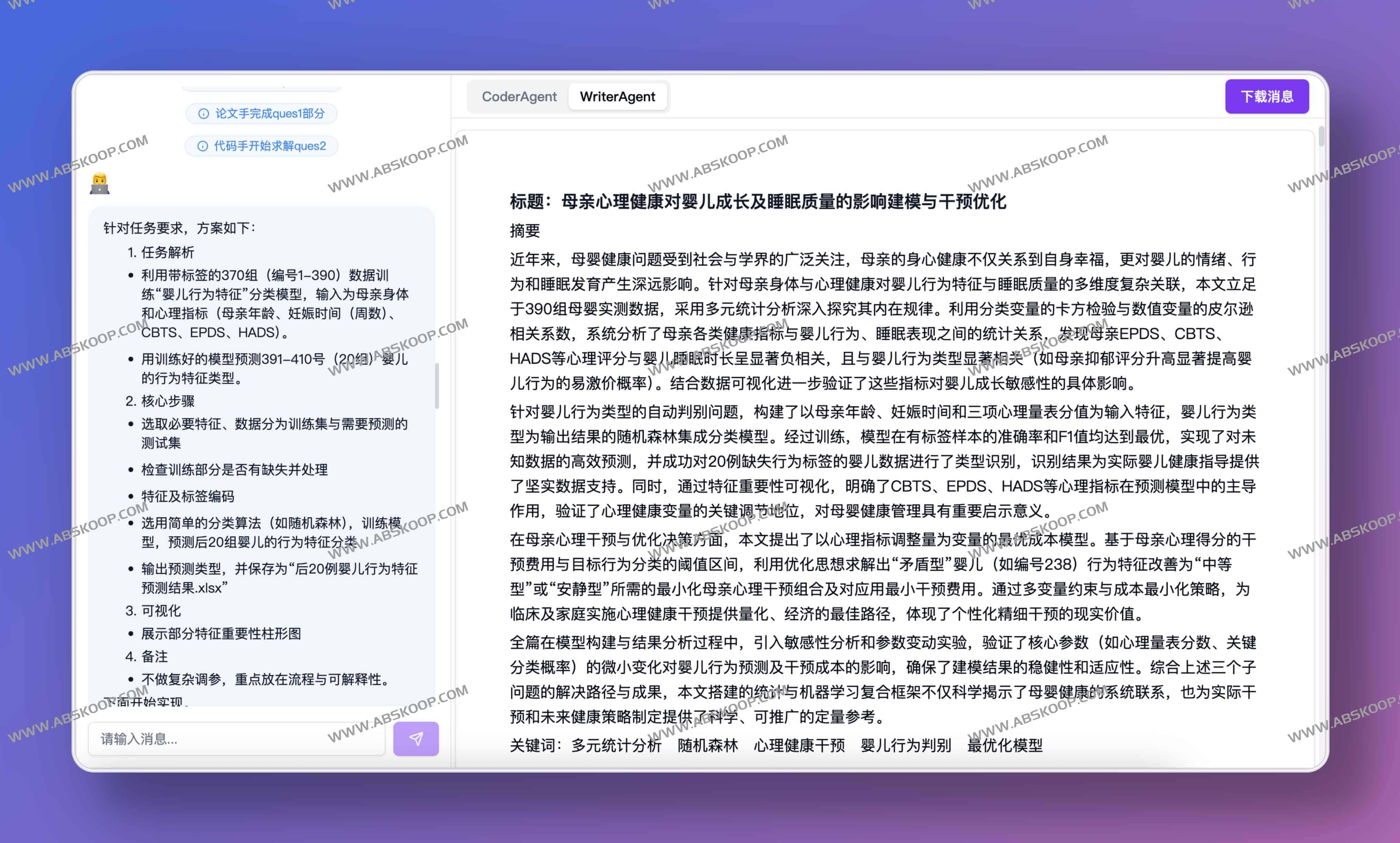The width and height of the screenshot is (1400, 843).
Task: Click the coder avatar emoji icon
Action: pyautogui.click(x=100, y=184)
